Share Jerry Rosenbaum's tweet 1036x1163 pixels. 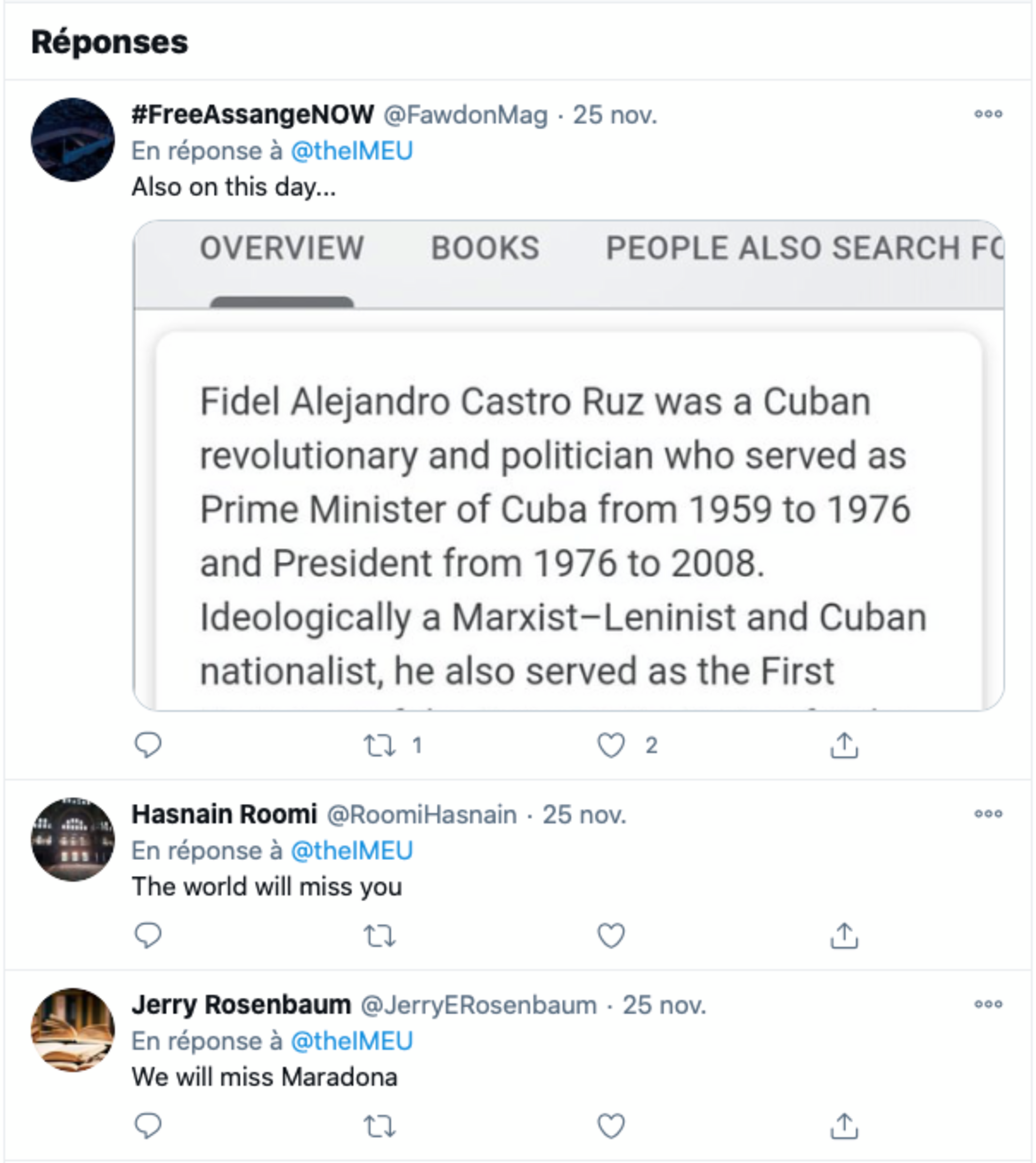point(843,1125)
